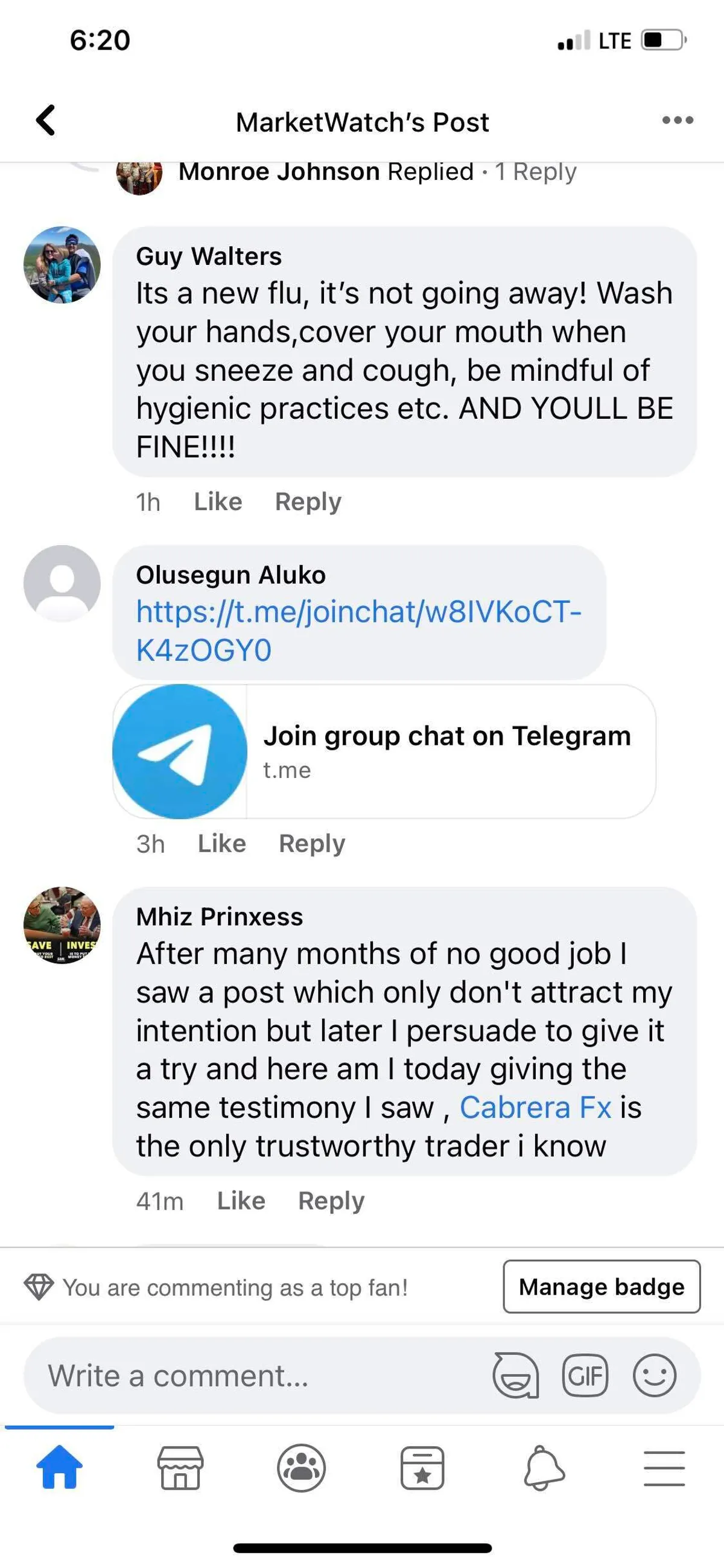Open the starred Saved/Pages tab icon
724x1568 pixels.
tap(422, 1467)
